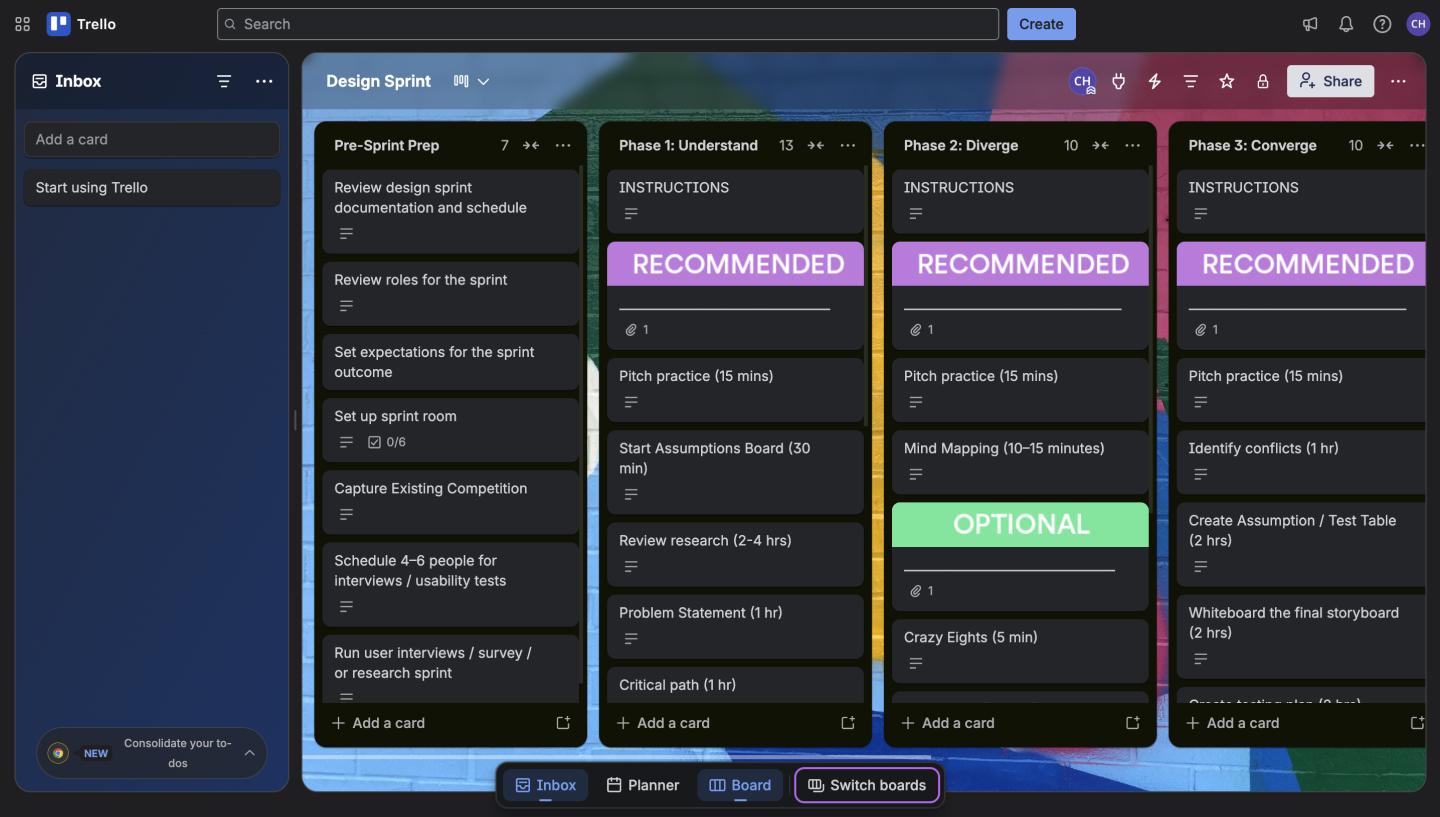The image size is (1440, 817).
Task: Open the board view switcher dropdown
Action: point(471,81)
